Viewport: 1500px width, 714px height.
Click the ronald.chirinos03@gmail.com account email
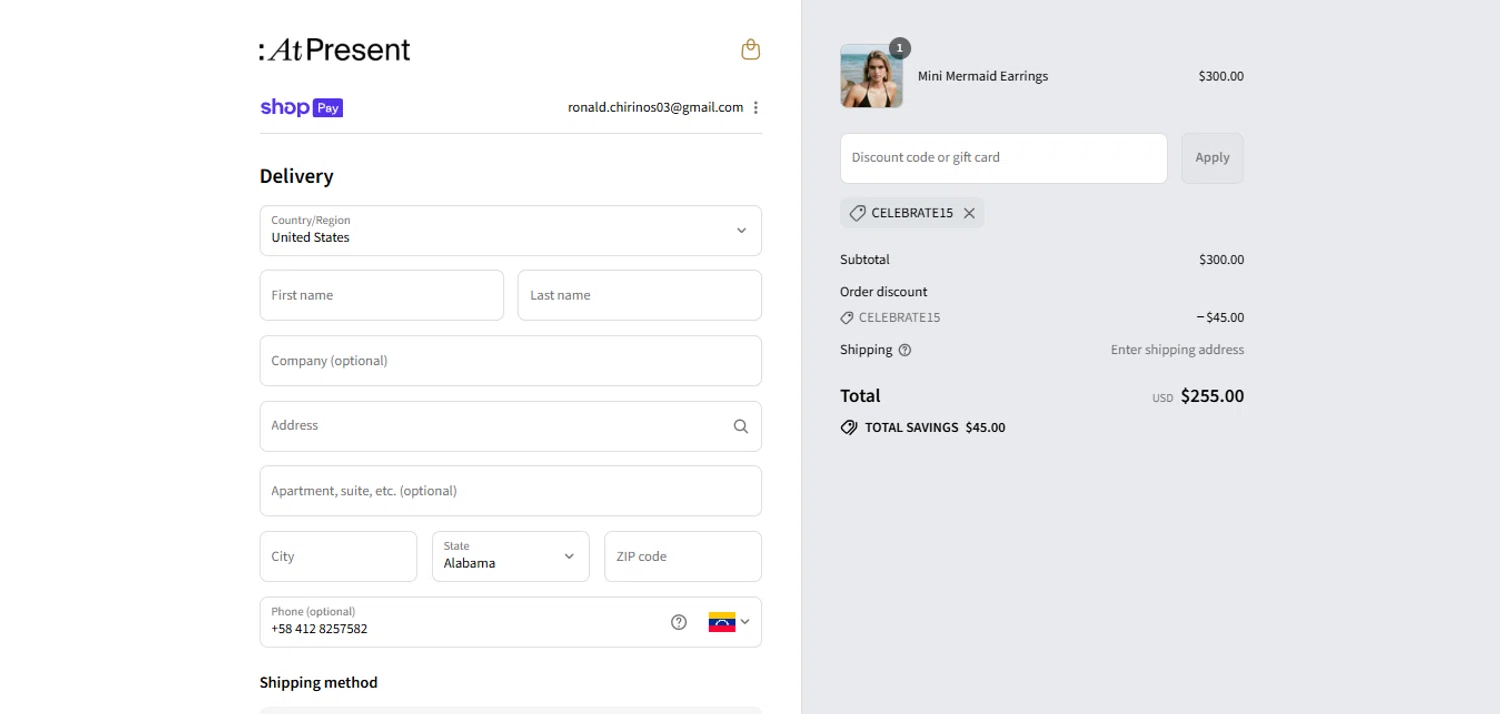click(655, 107)
